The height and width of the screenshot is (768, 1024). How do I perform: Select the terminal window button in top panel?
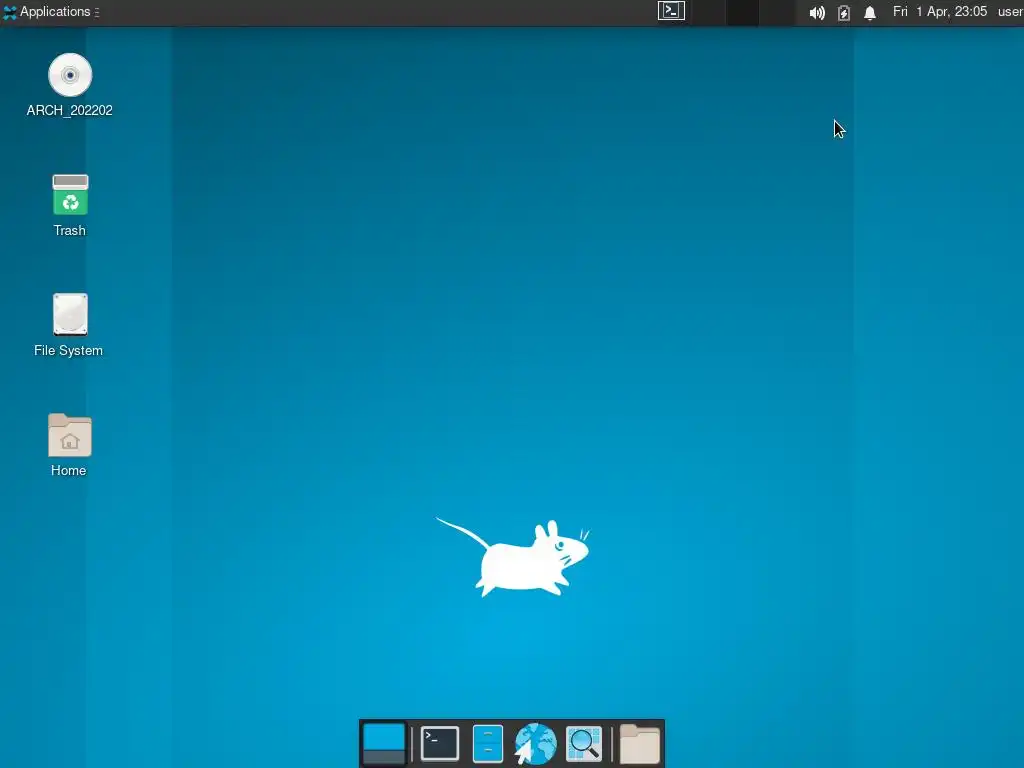(x=671, y=11)
